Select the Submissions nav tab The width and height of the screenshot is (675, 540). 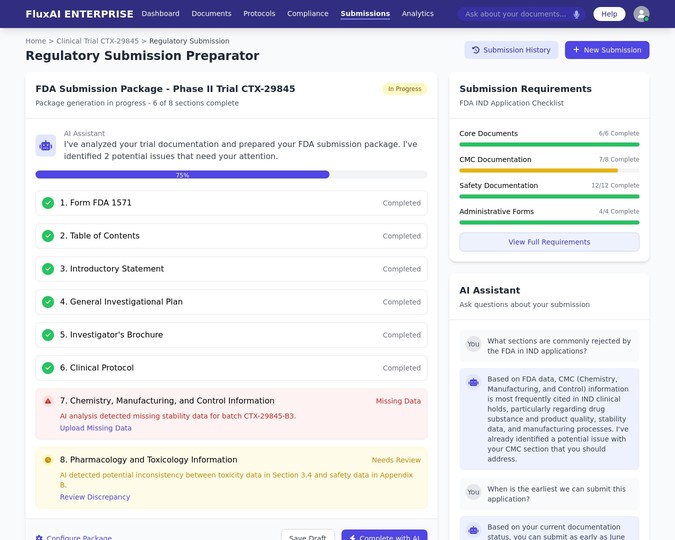[x=365, y=14]
